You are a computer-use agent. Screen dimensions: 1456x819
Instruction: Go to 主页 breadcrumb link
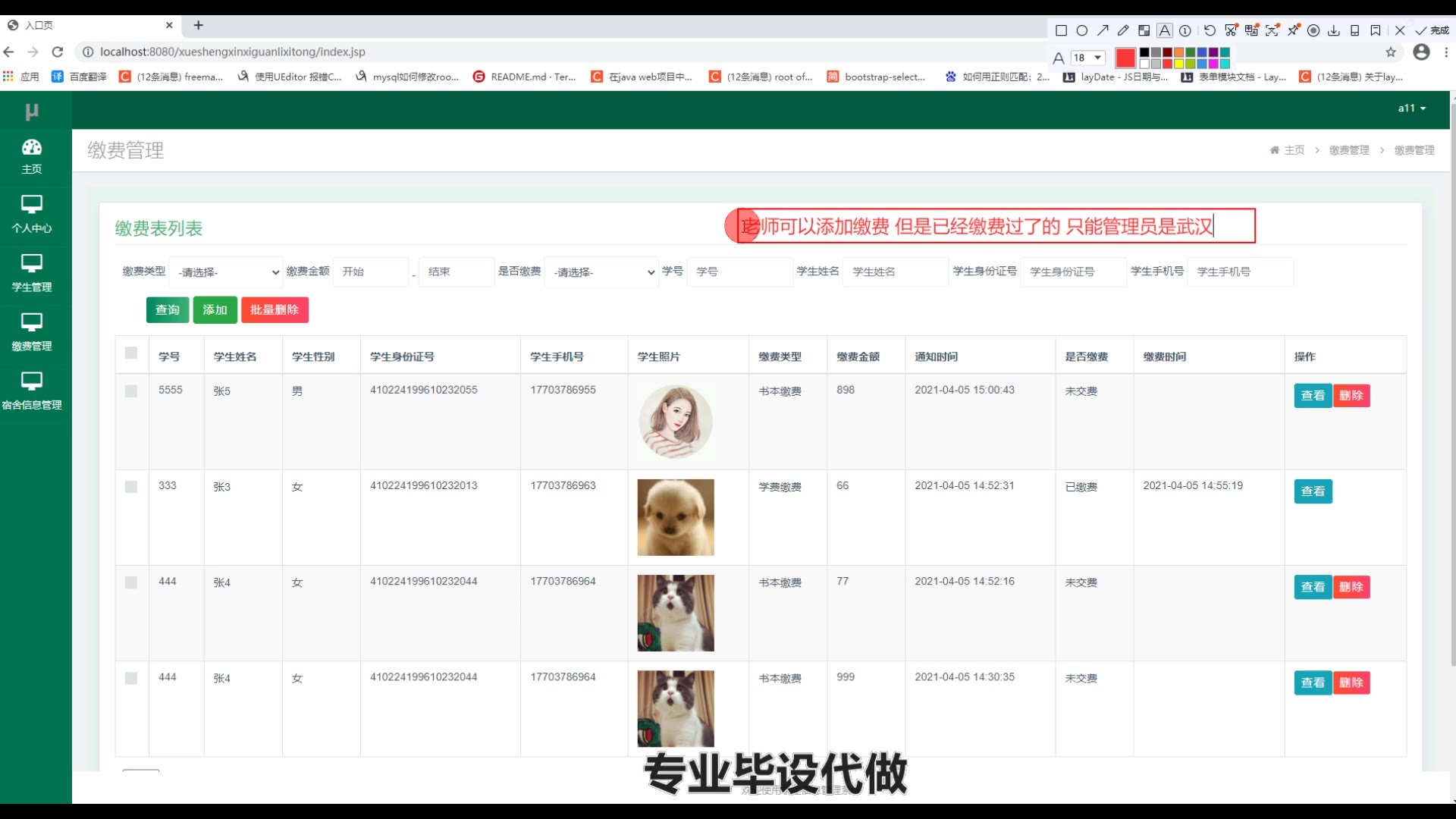[1294, 150]
